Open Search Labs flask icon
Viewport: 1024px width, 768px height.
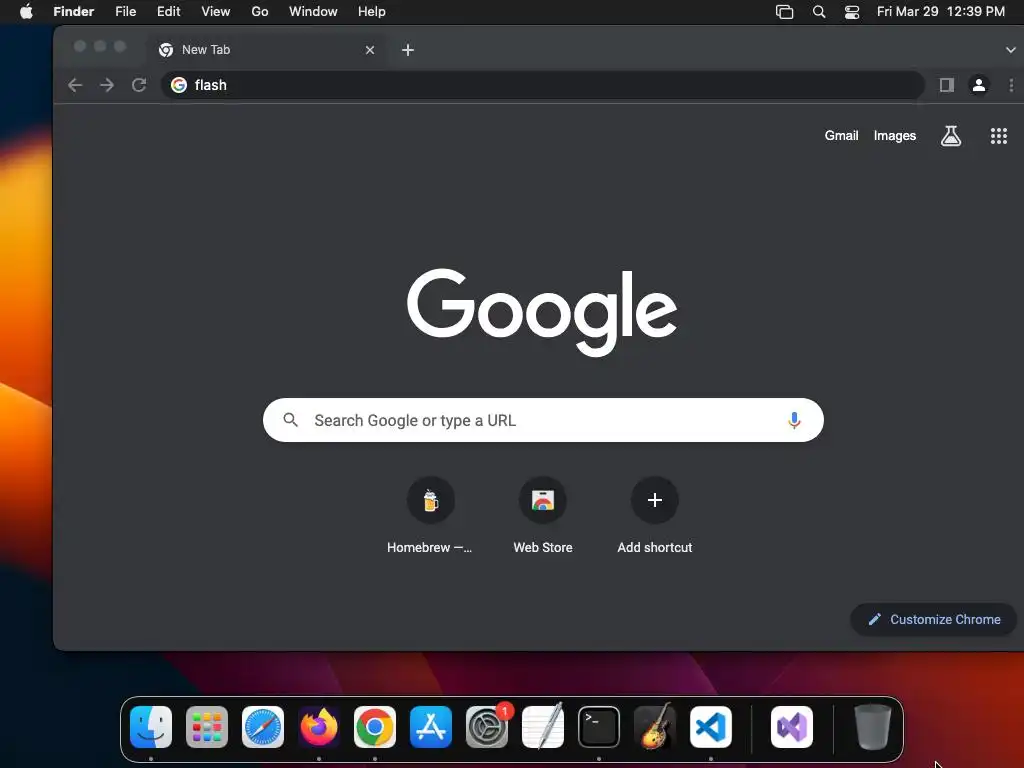click(x=951, y=136)
